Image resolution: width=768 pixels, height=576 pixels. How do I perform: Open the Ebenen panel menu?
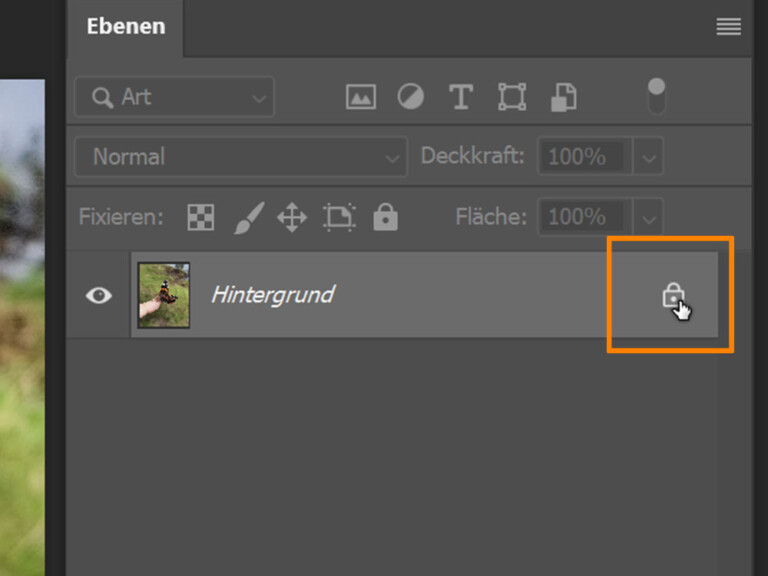tap(728, 26)
